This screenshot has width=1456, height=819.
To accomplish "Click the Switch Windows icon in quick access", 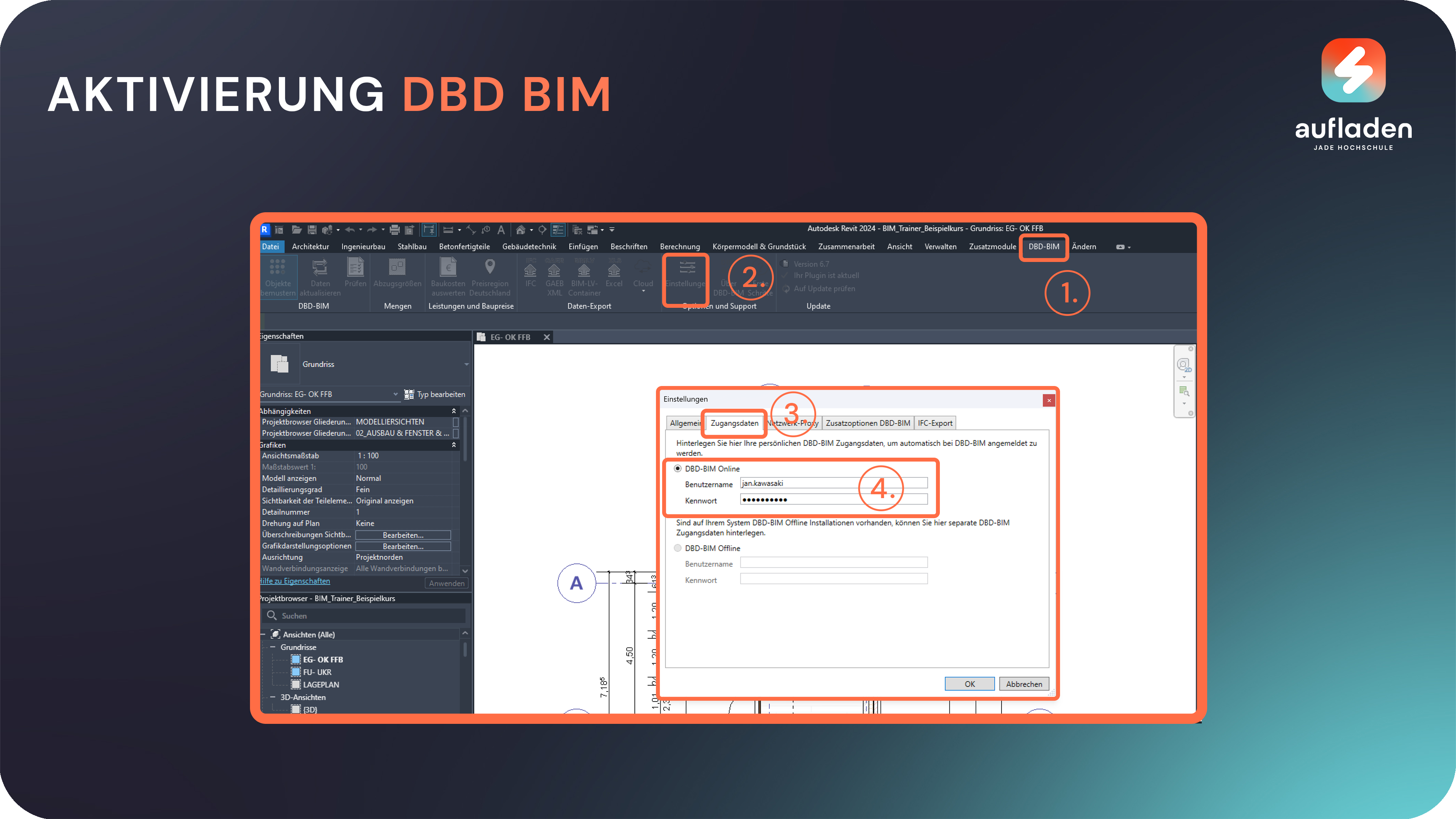I will click(x=592, y=230).
